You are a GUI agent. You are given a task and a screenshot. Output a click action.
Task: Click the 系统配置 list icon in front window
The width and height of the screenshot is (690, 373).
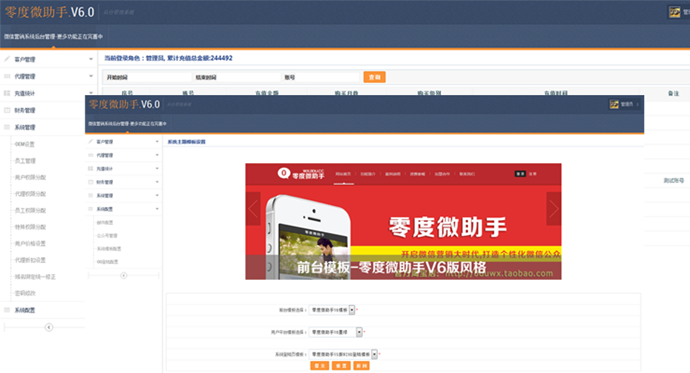pyautogui.click(x=91, y=209)
